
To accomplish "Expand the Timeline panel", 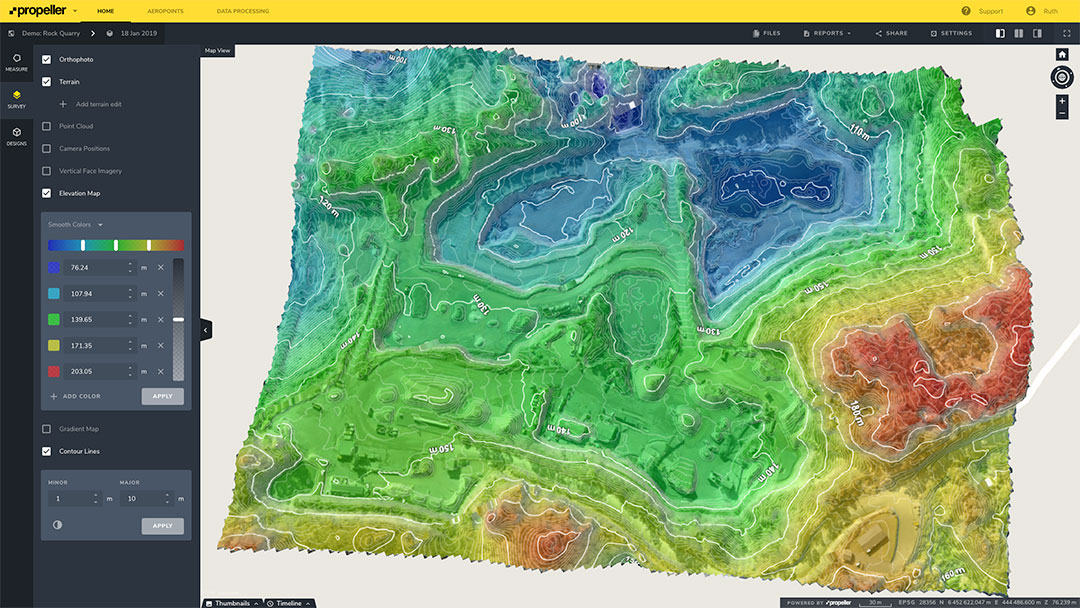I will [289, 603].
